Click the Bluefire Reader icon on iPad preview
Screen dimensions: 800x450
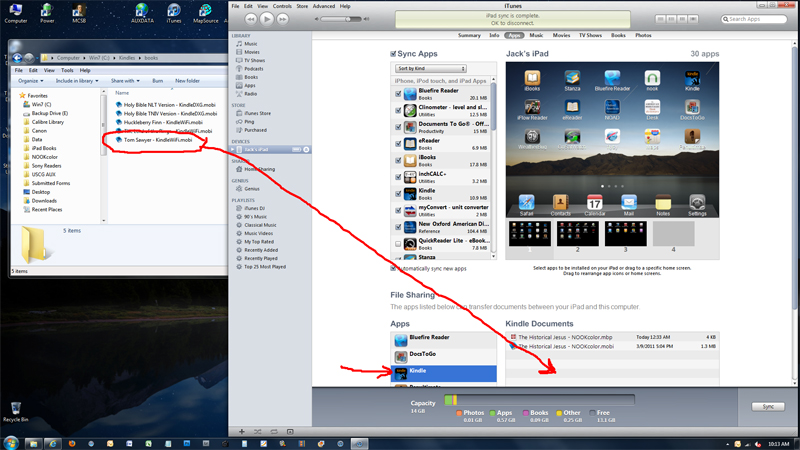(x=612, y=78)
